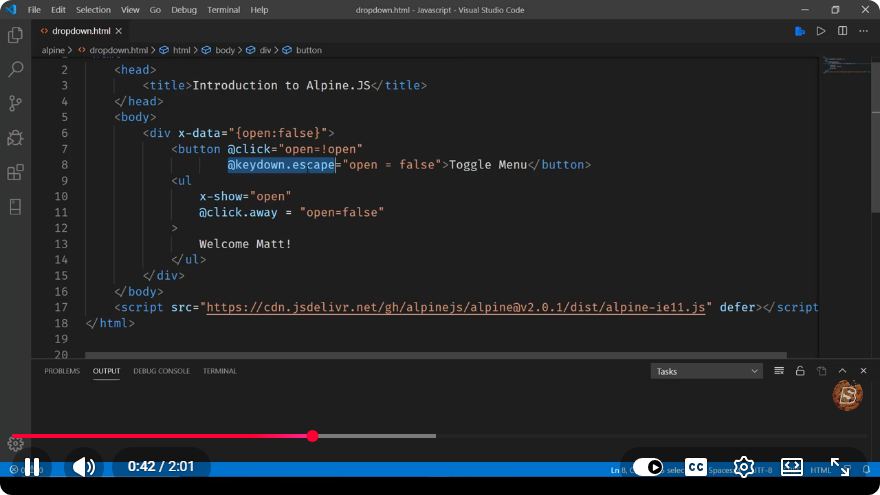Pause the video playback

pos(32,467)
